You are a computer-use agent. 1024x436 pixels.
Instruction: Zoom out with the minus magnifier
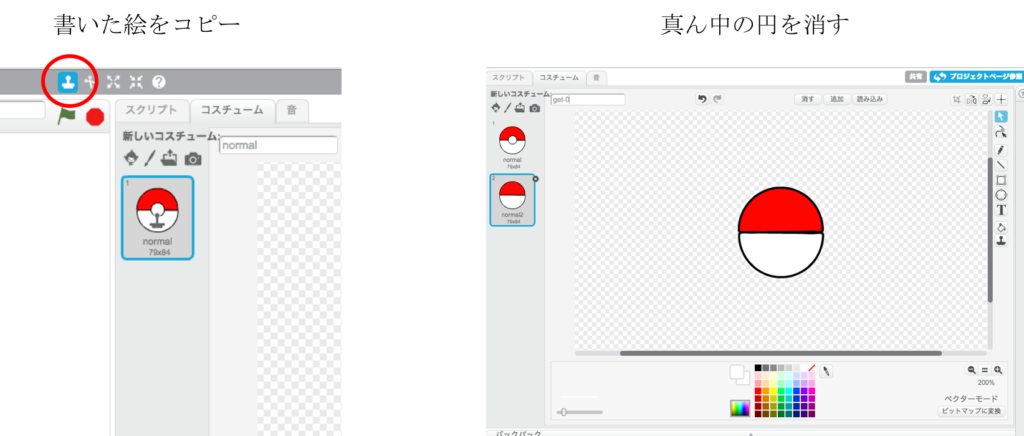click(972, 369)
